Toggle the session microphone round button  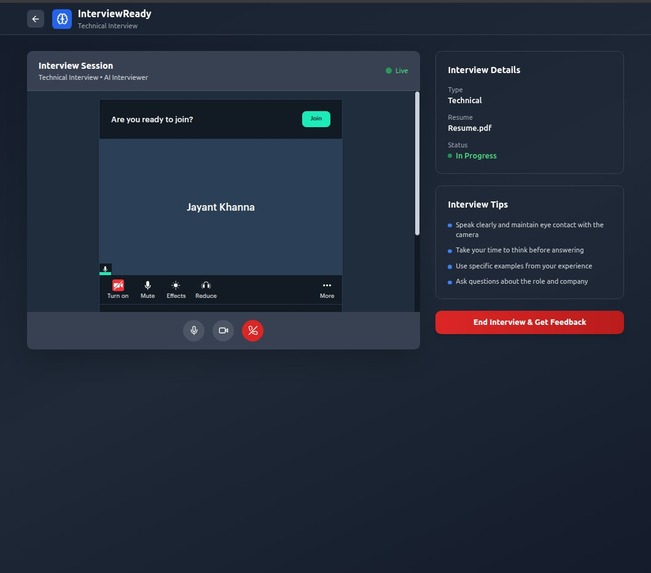pyautogui.click(x=194, y=331)
